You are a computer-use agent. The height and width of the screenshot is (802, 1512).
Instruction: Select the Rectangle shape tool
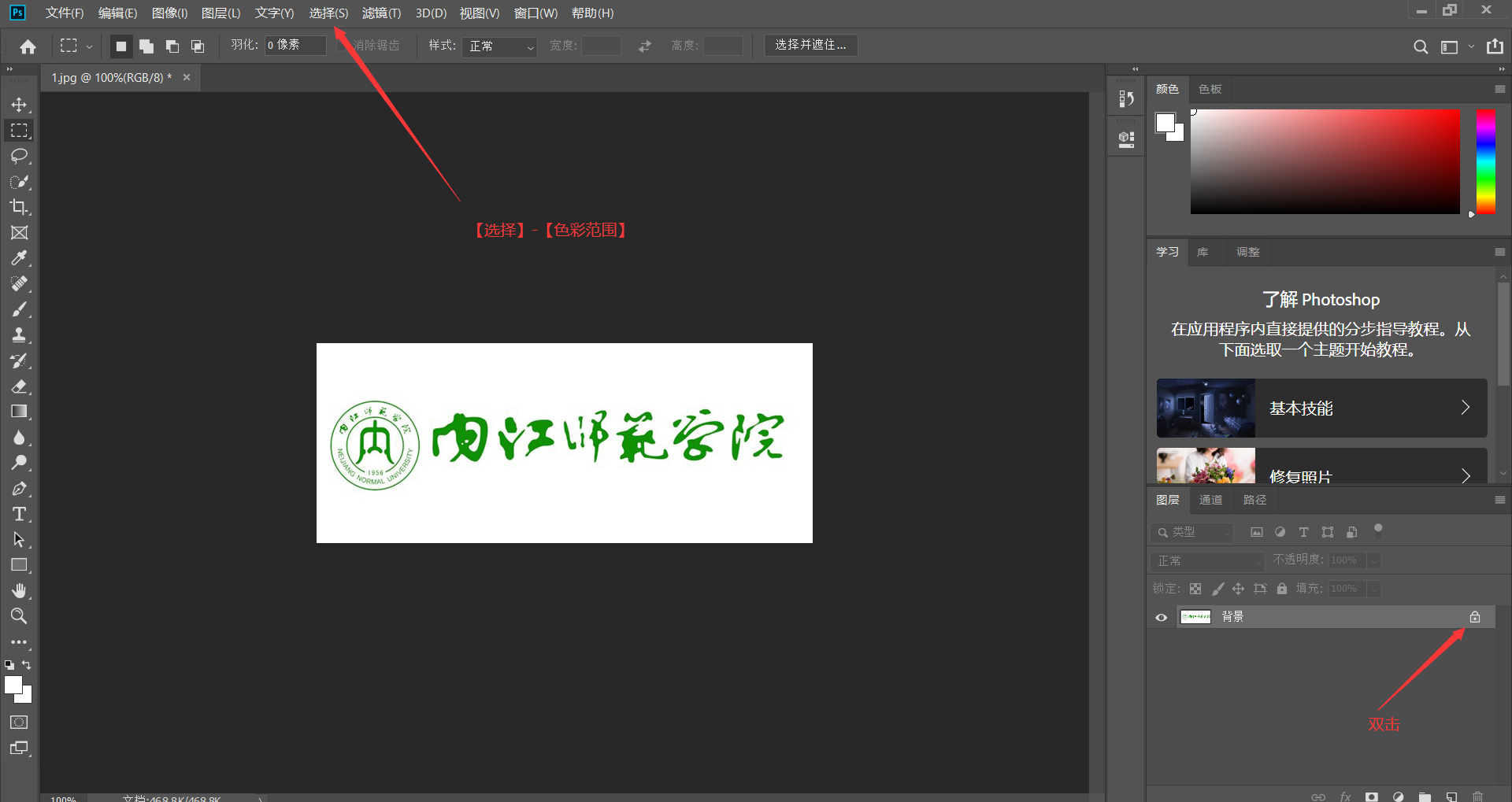19,565
